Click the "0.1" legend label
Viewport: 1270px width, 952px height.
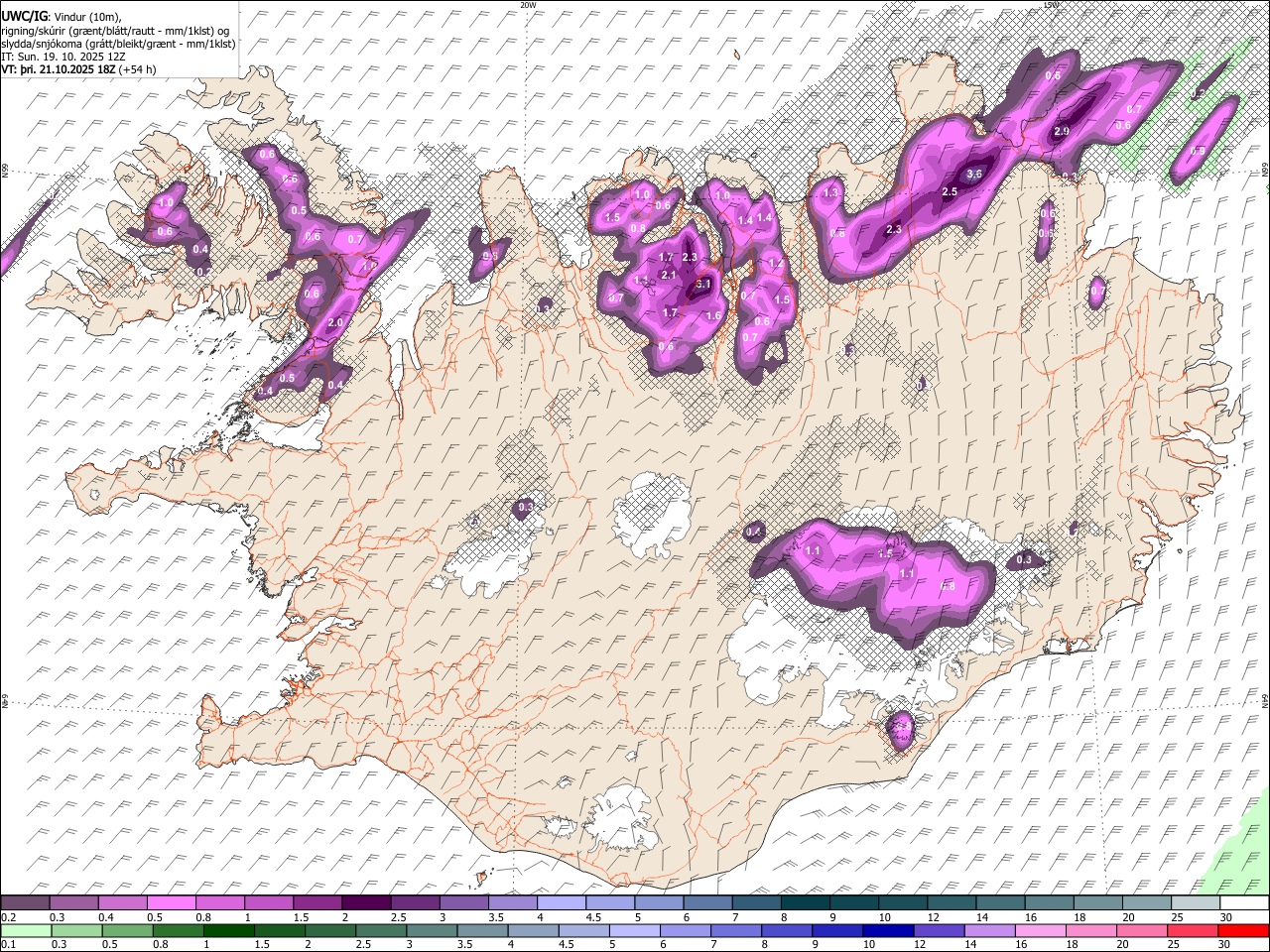(7, 944)
